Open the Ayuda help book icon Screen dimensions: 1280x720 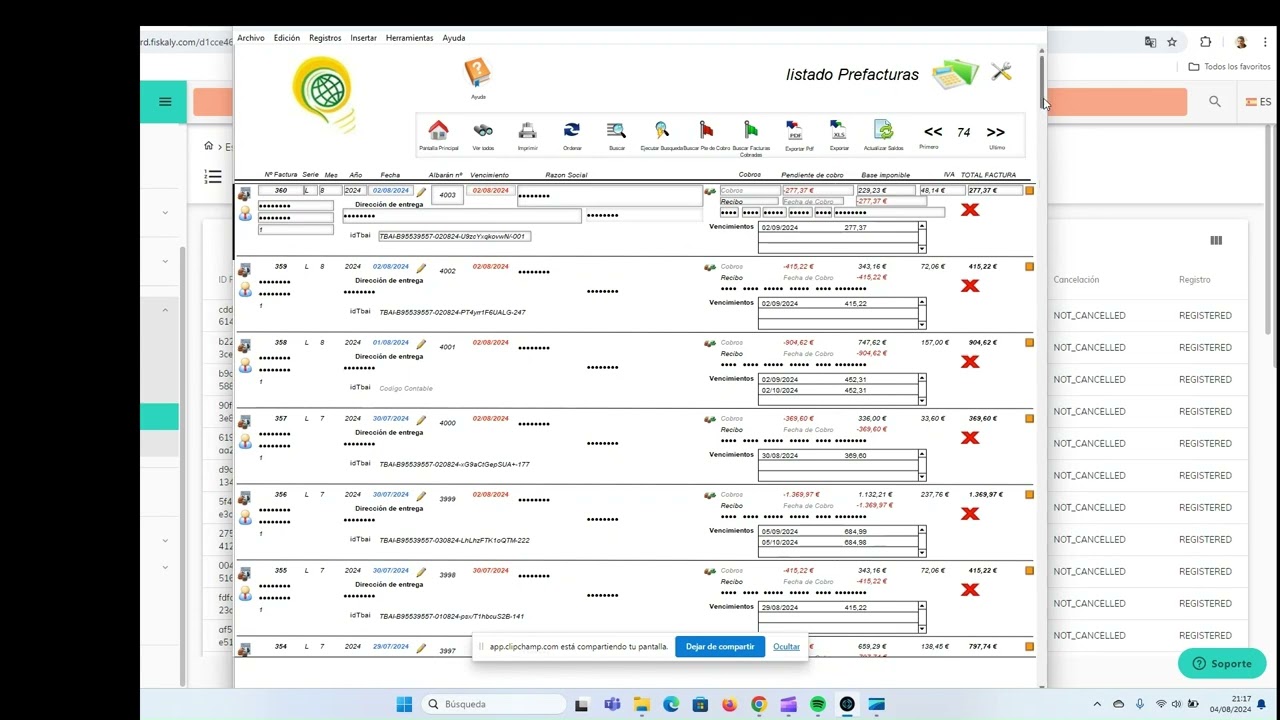[477, 73]
